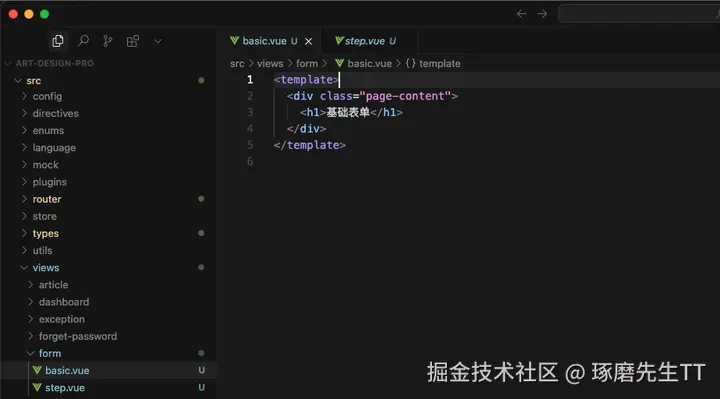Show more activity views chevron

coord(158,41)
